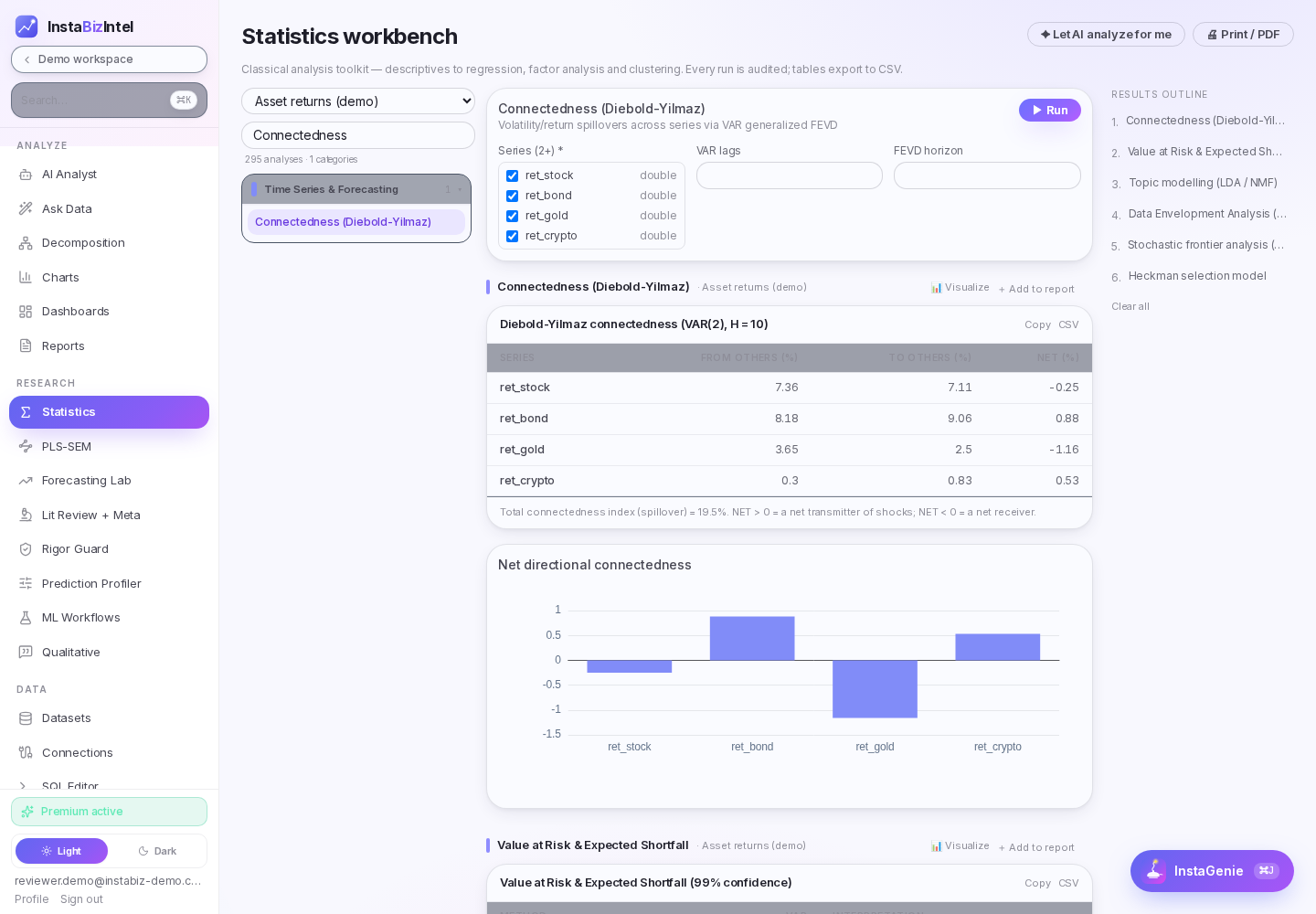Select Connectedness (Diebold-Yilmaz) in analysis list
Screen dimensions: 1316x914
coord(356,222)
